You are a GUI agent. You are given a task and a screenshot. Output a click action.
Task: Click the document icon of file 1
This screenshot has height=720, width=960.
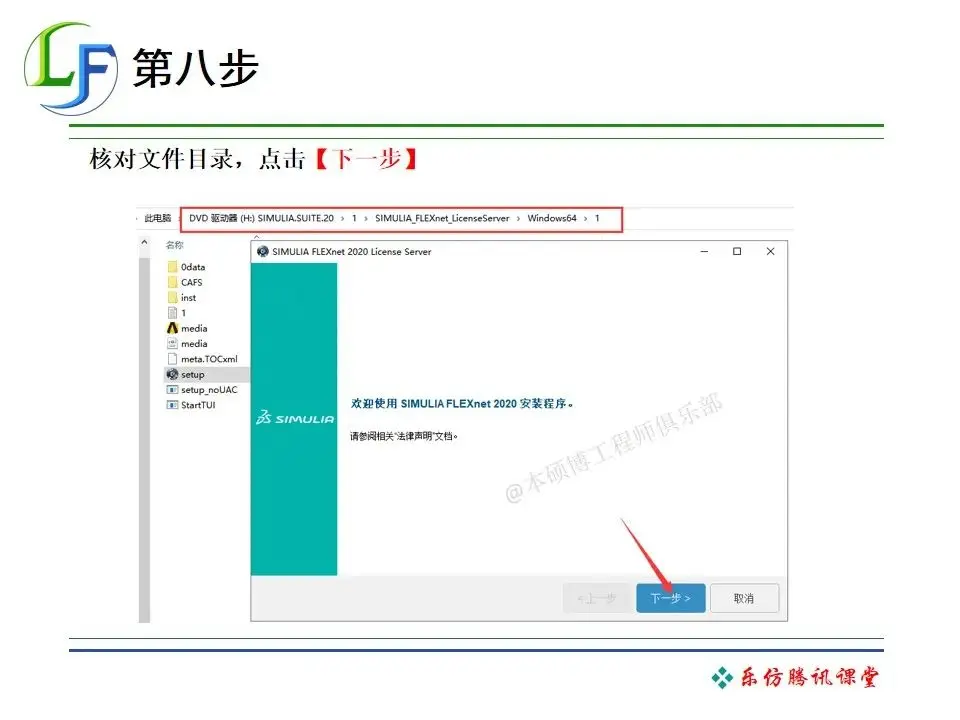tap(173, 313)
